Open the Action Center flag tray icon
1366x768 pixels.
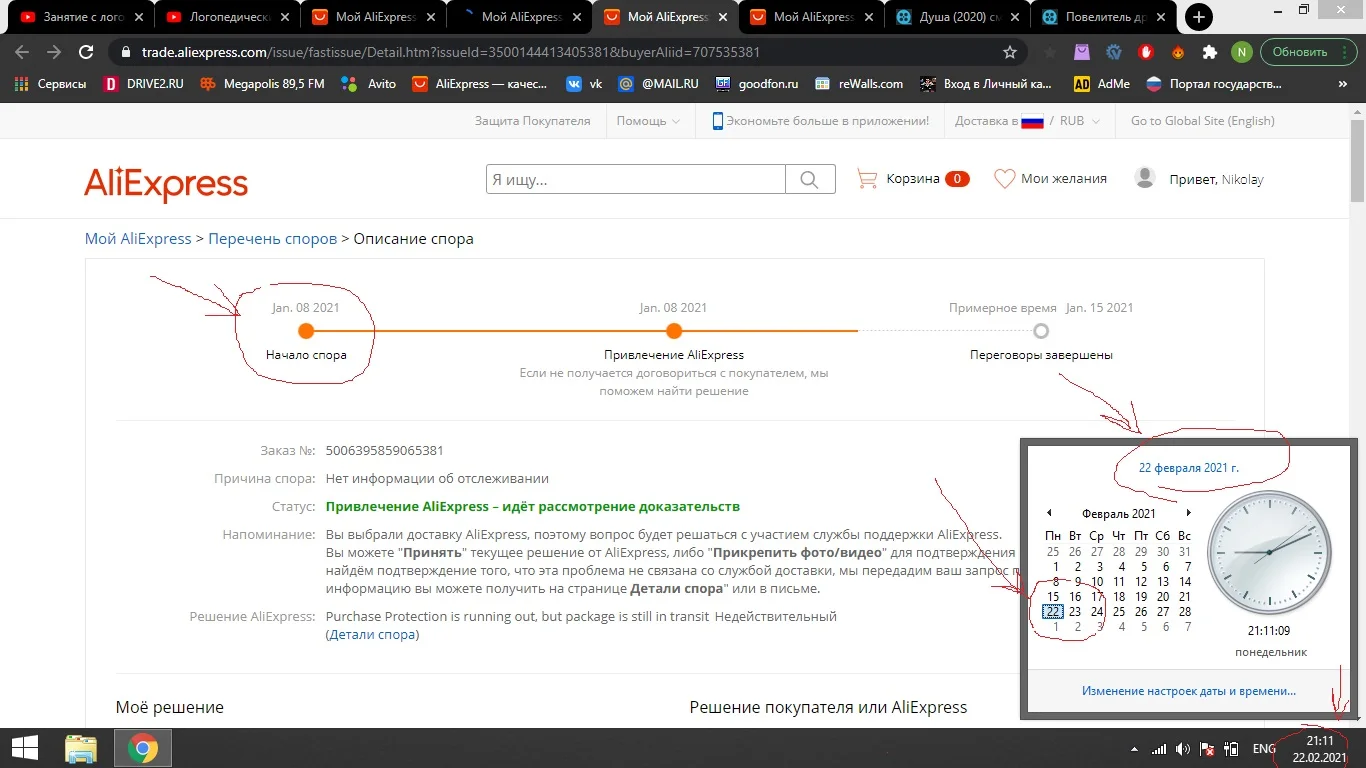click(x=1207, y=749)
